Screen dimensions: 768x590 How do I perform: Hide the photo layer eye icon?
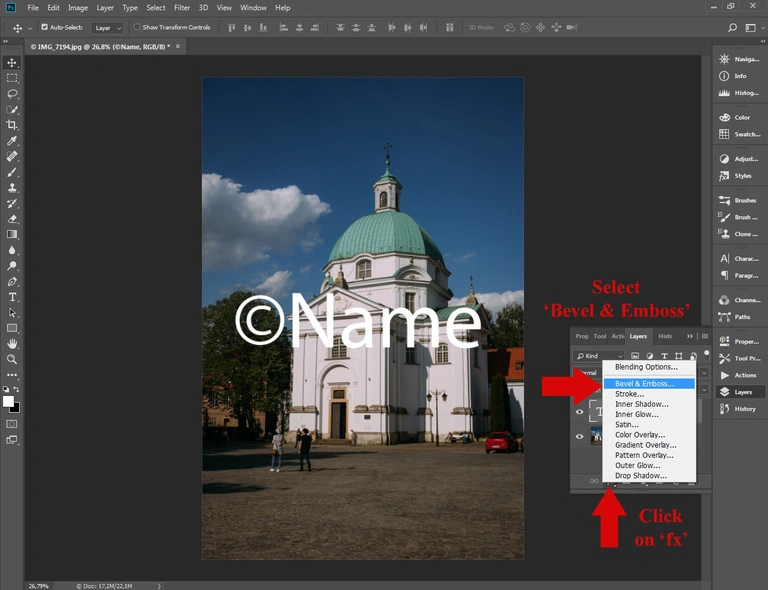(579, 436)
